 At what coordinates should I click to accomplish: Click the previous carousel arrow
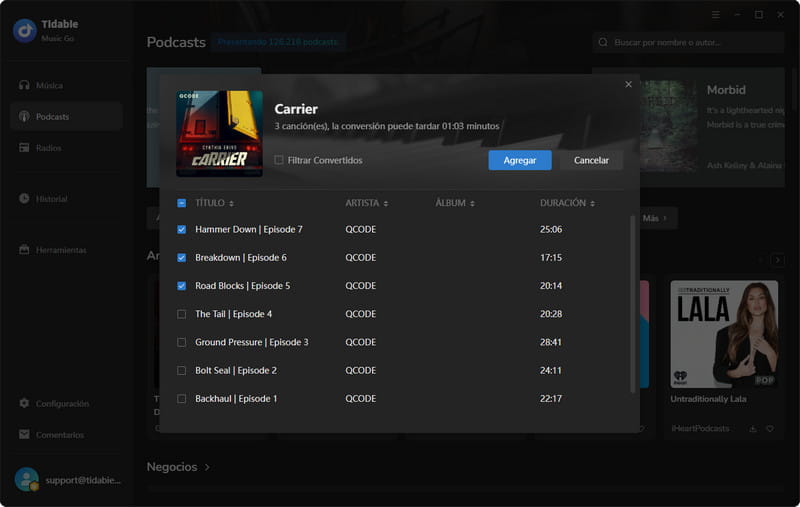click(x=760, y=260)
